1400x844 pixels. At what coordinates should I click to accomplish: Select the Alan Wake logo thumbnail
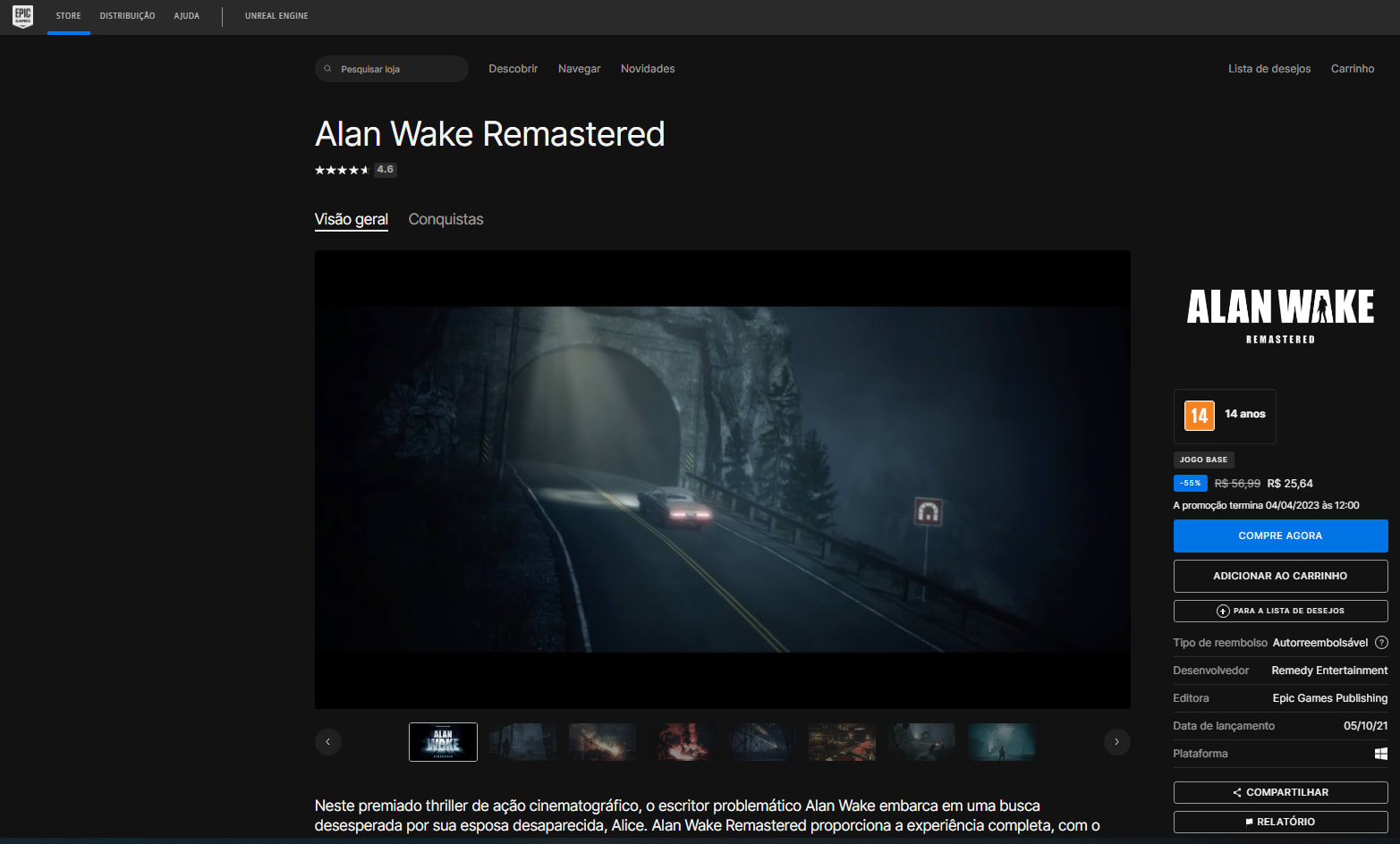443,742
